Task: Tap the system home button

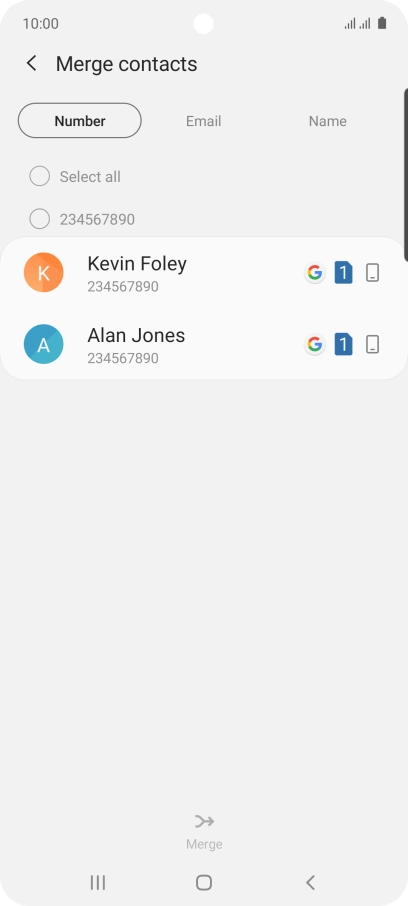Action: (x=204, y=882)
